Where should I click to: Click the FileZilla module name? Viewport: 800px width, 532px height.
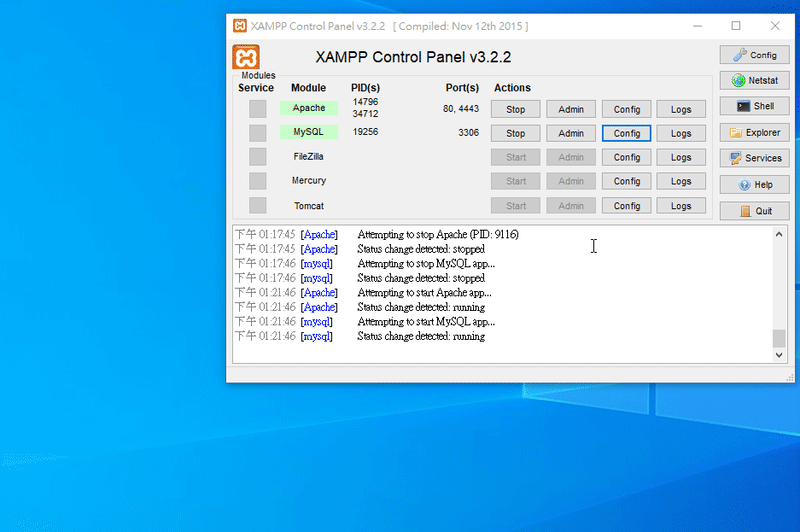308,157
